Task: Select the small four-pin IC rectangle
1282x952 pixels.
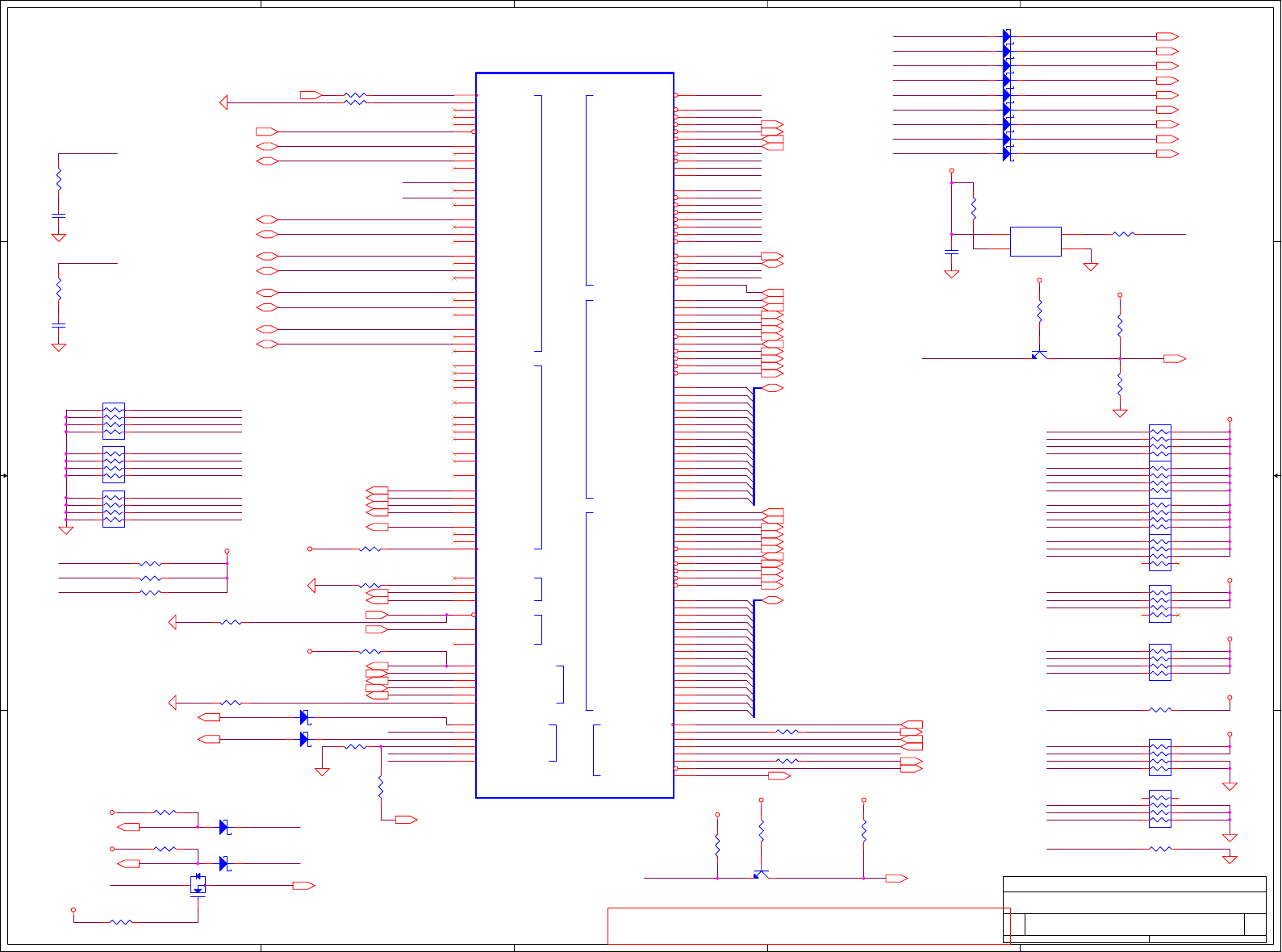Action: (1035, 241)
